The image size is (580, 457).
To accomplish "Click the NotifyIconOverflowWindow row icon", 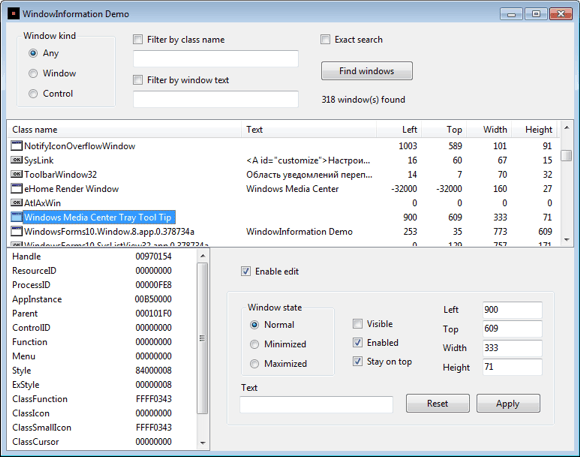I will [x=17, y=146].
